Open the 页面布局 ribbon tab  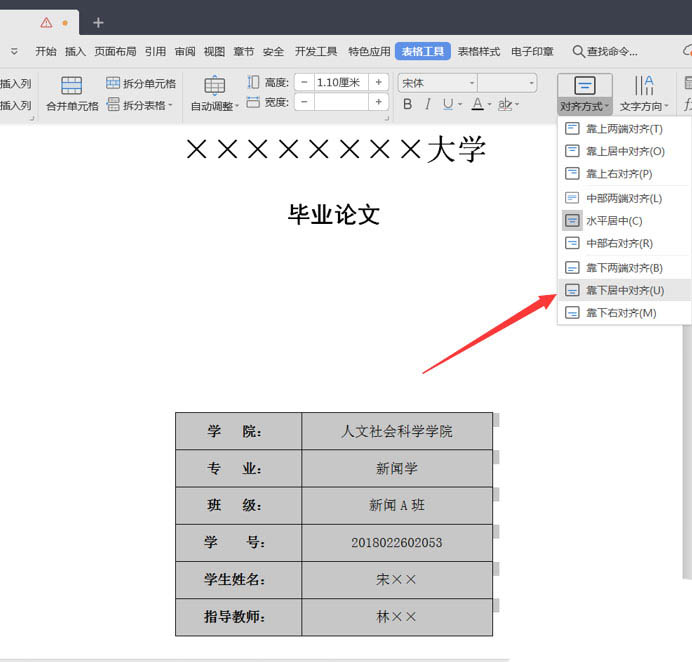(115, 51)
